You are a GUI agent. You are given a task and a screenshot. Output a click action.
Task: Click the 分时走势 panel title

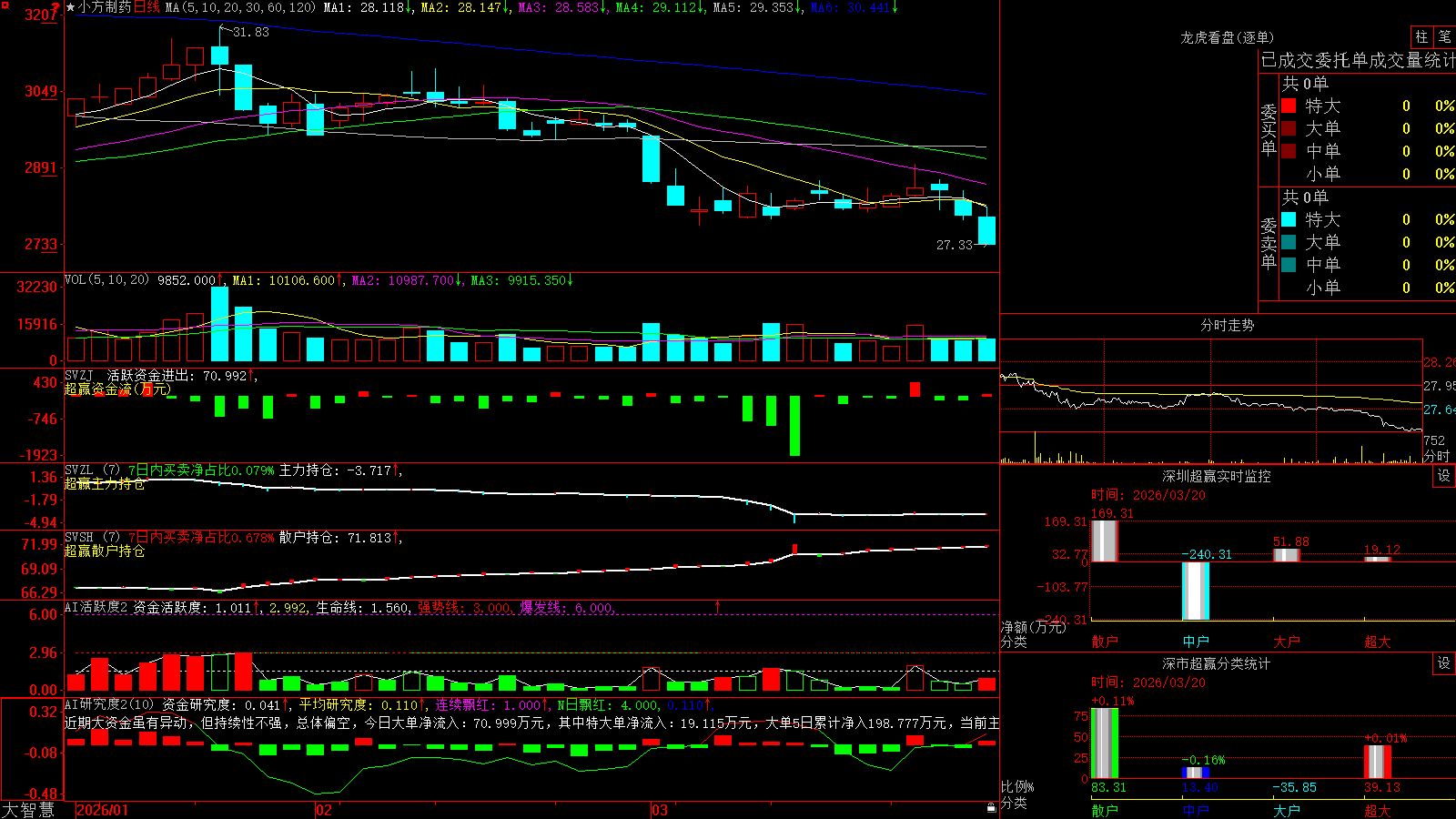coord(1227,325)
